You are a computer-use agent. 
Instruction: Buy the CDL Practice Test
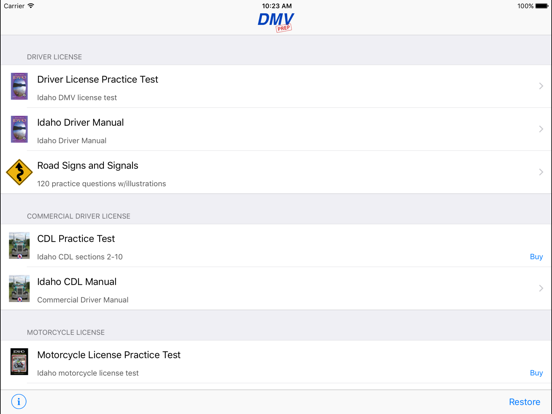tap(536, 257)
